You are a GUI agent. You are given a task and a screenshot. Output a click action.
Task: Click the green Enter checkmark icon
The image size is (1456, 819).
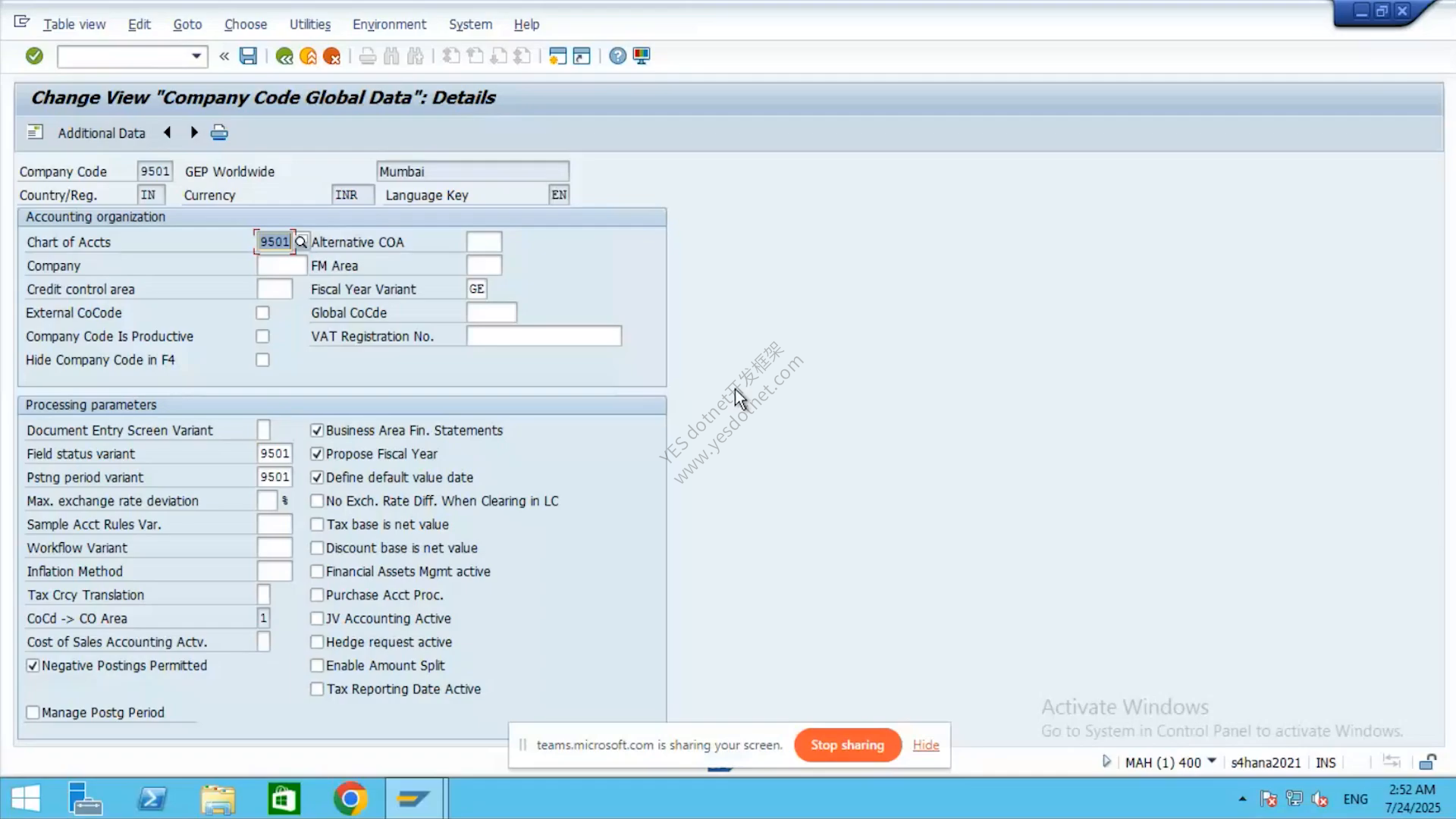point(34,56)
